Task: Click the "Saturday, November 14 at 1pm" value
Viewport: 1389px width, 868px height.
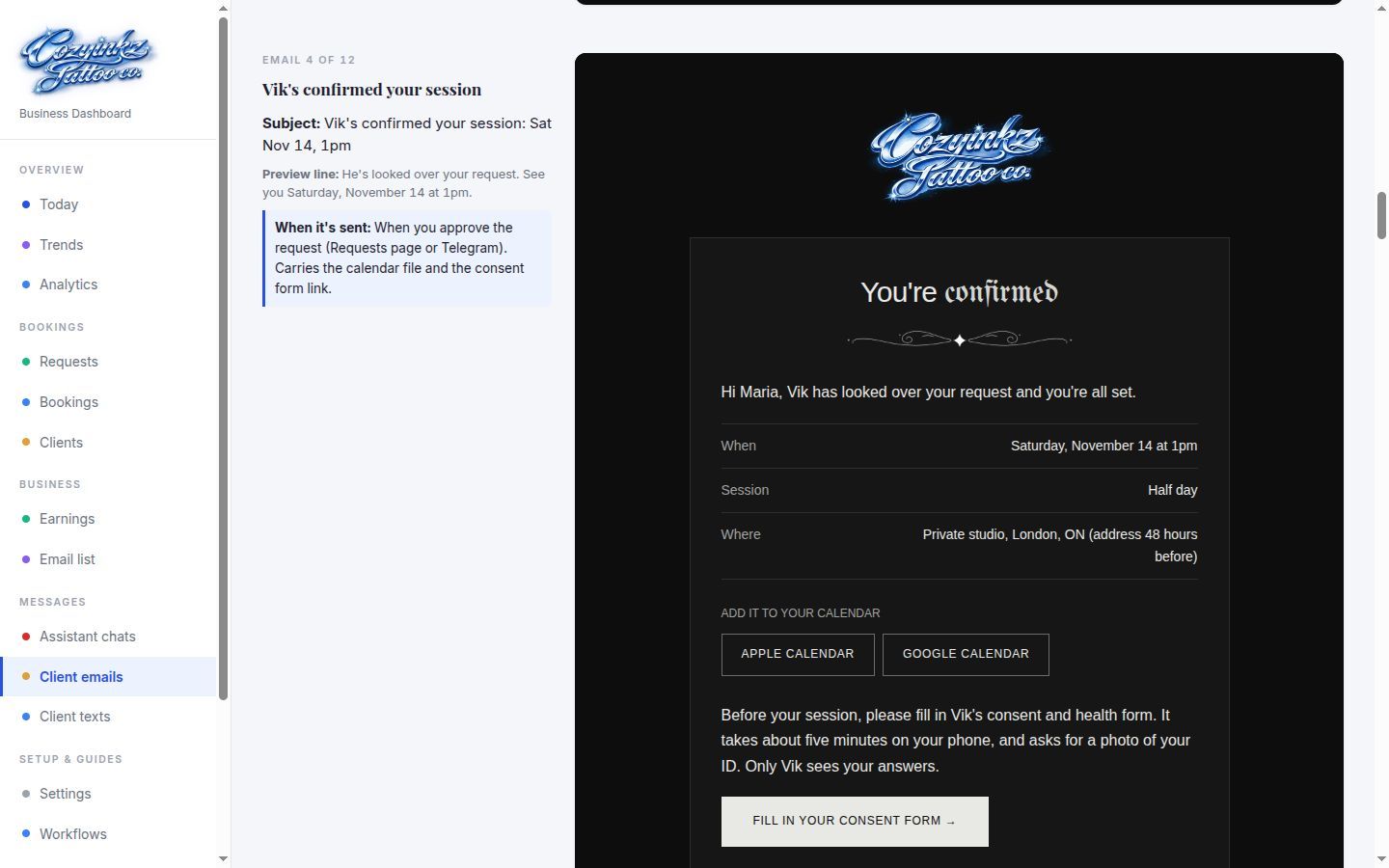Action: point(1103,446)
